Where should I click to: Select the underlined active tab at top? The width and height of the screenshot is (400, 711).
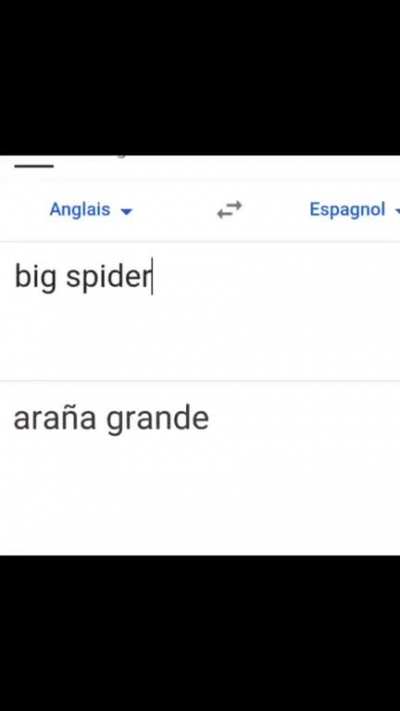pos(34,166)
